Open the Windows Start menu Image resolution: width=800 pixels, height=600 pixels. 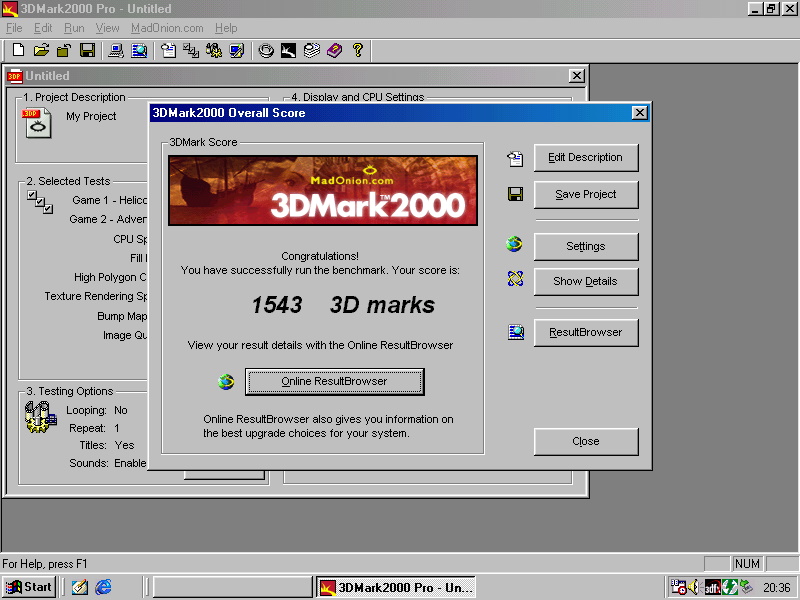pos(29,587)
